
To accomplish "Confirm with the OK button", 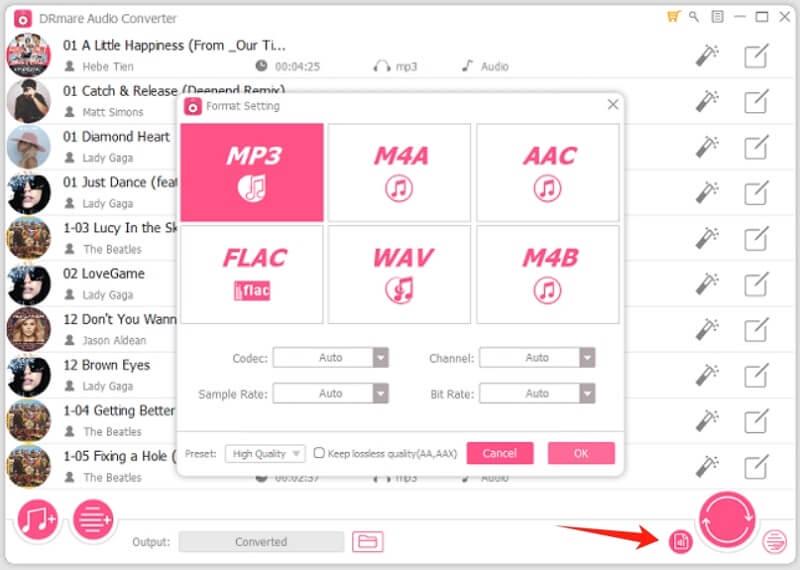I will (x=581, y=453).
